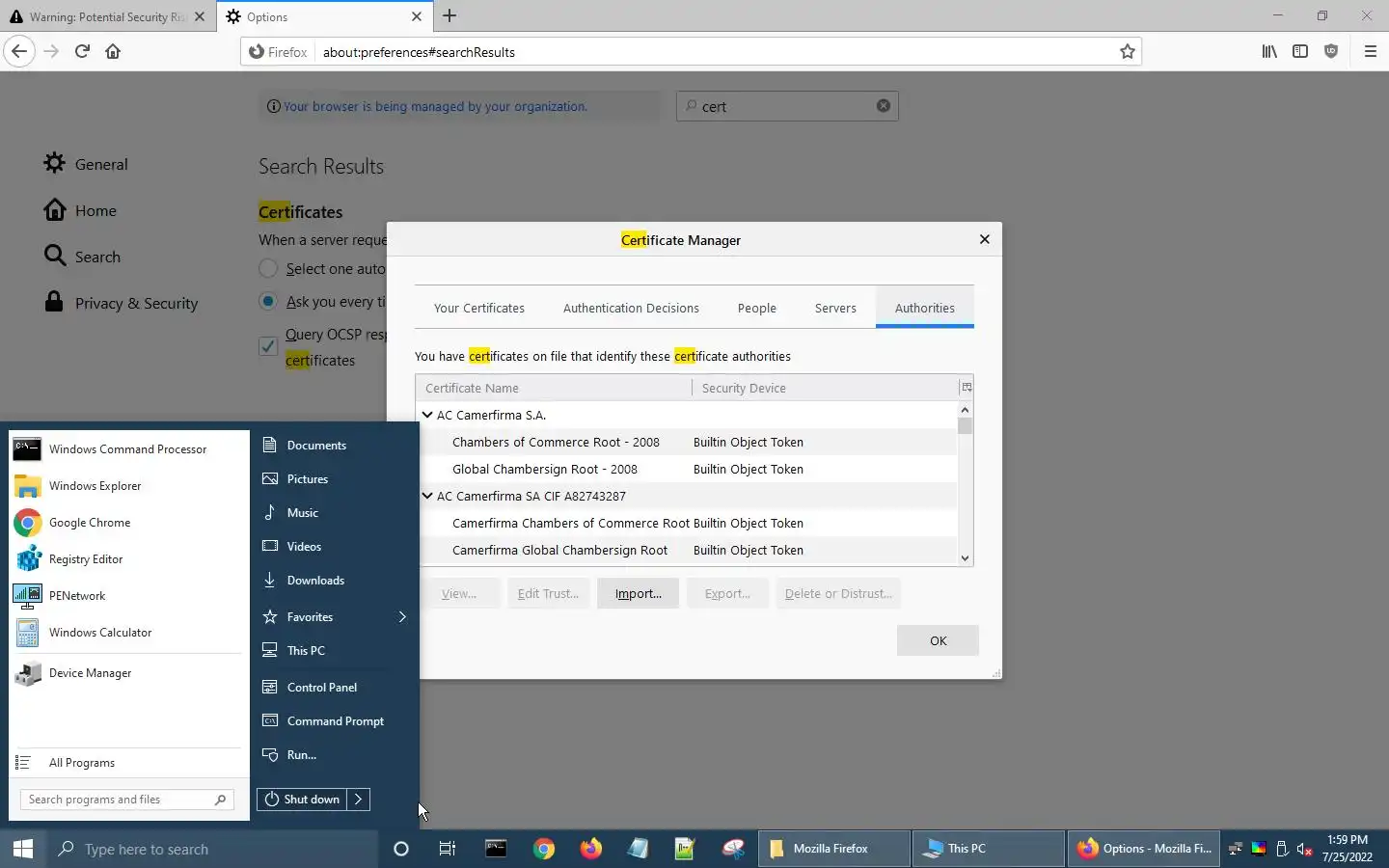
Task: Focus the 'Search programs and files' box
Action: pyautogui.click(x=126, y=800)
